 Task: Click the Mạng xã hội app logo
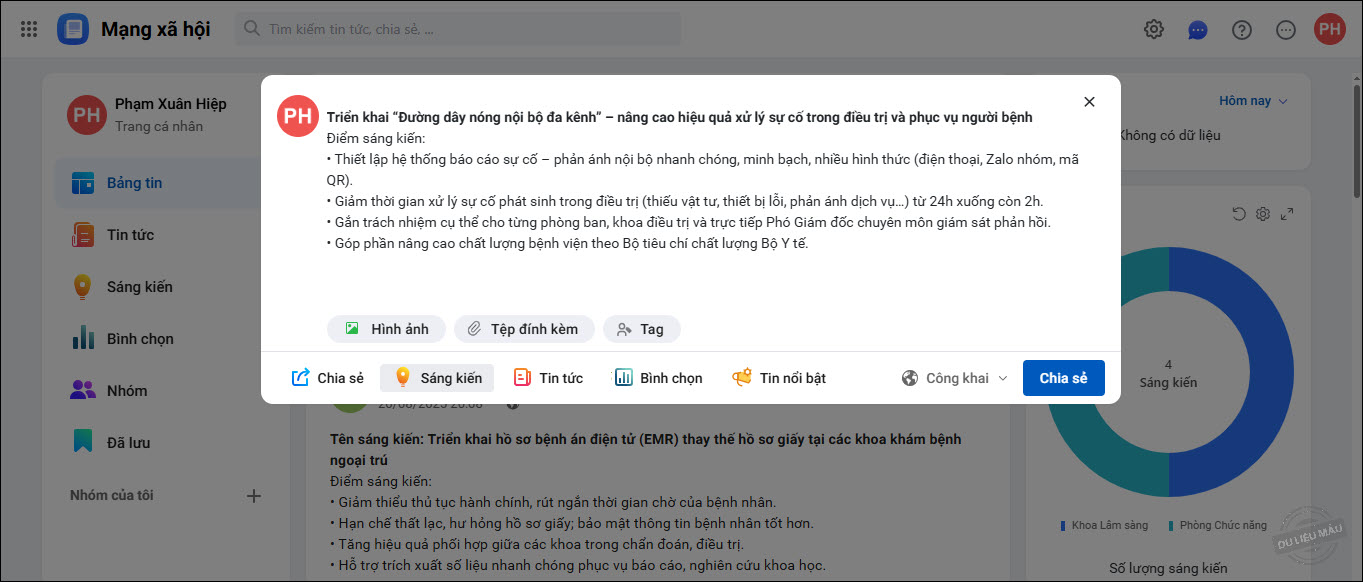coord(73,29)
